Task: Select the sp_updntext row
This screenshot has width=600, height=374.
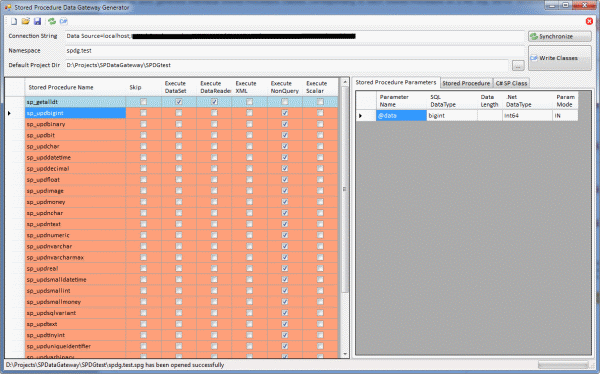Action: [x=75, y=224]
